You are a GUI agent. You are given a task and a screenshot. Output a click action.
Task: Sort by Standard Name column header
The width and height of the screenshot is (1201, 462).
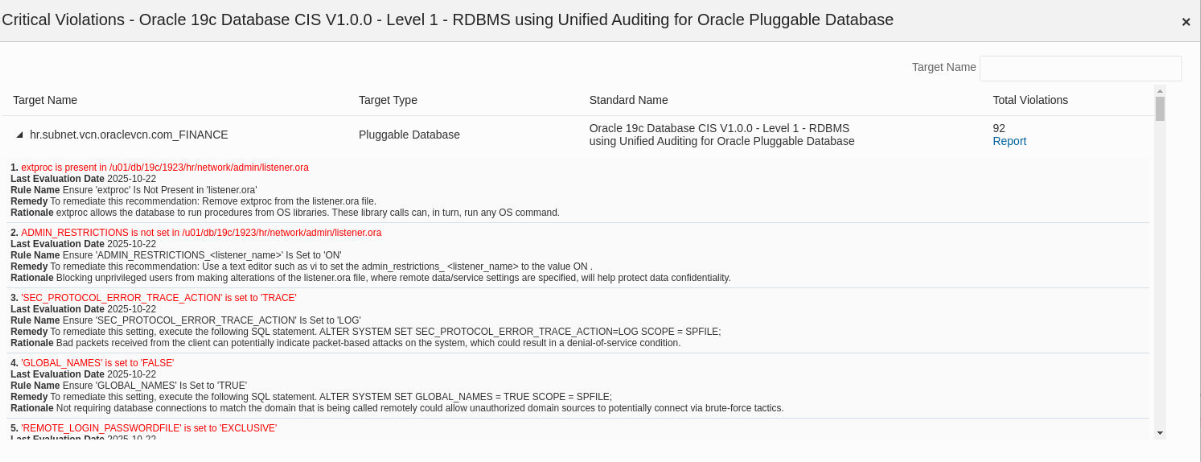click(x=628, y=100)
